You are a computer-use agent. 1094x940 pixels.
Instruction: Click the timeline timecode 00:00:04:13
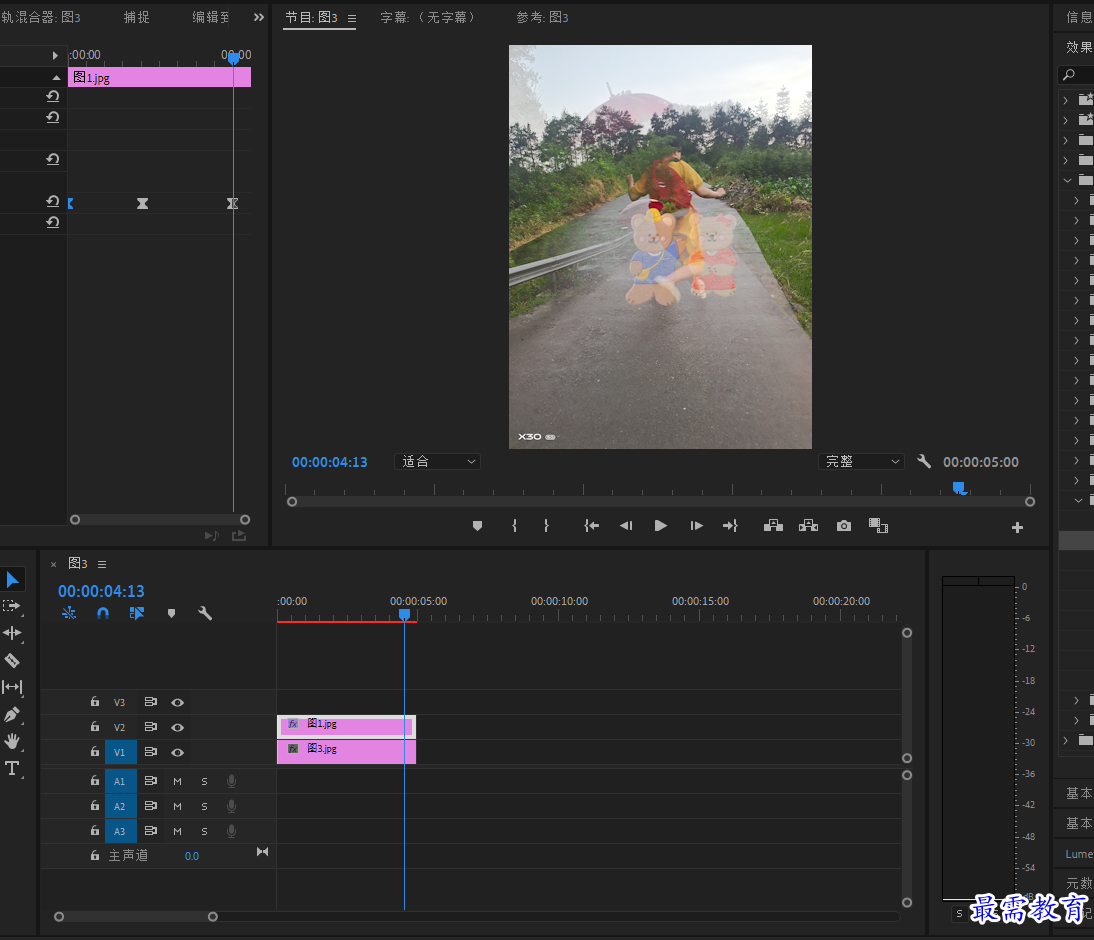101,591
